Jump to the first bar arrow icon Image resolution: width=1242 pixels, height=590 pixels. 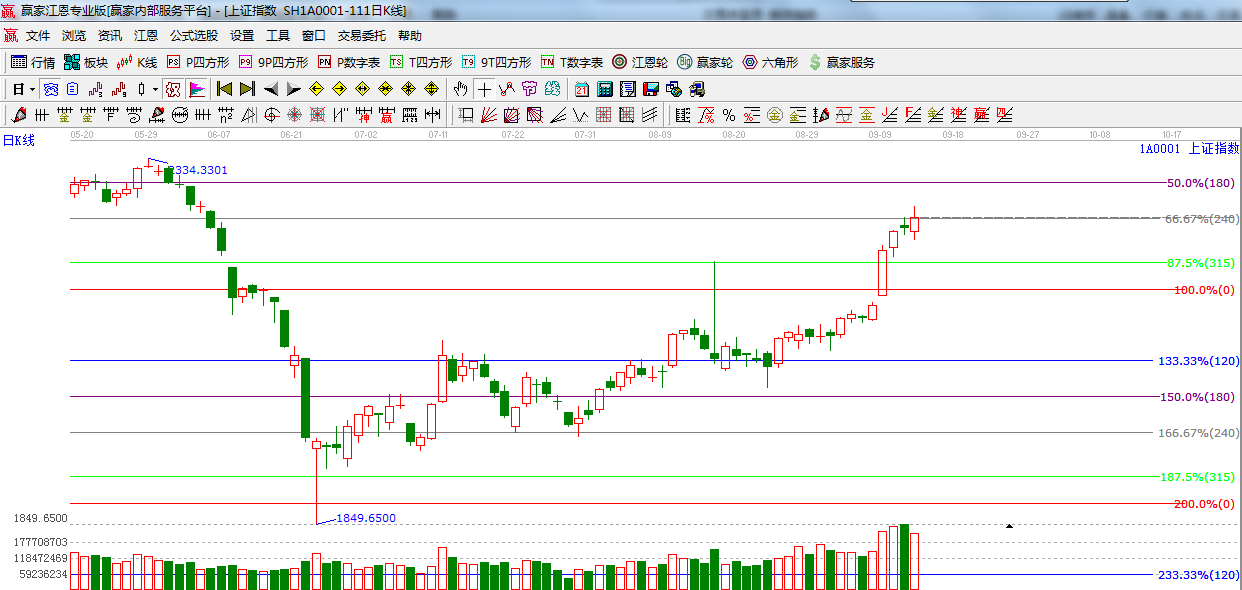point(224,89)
